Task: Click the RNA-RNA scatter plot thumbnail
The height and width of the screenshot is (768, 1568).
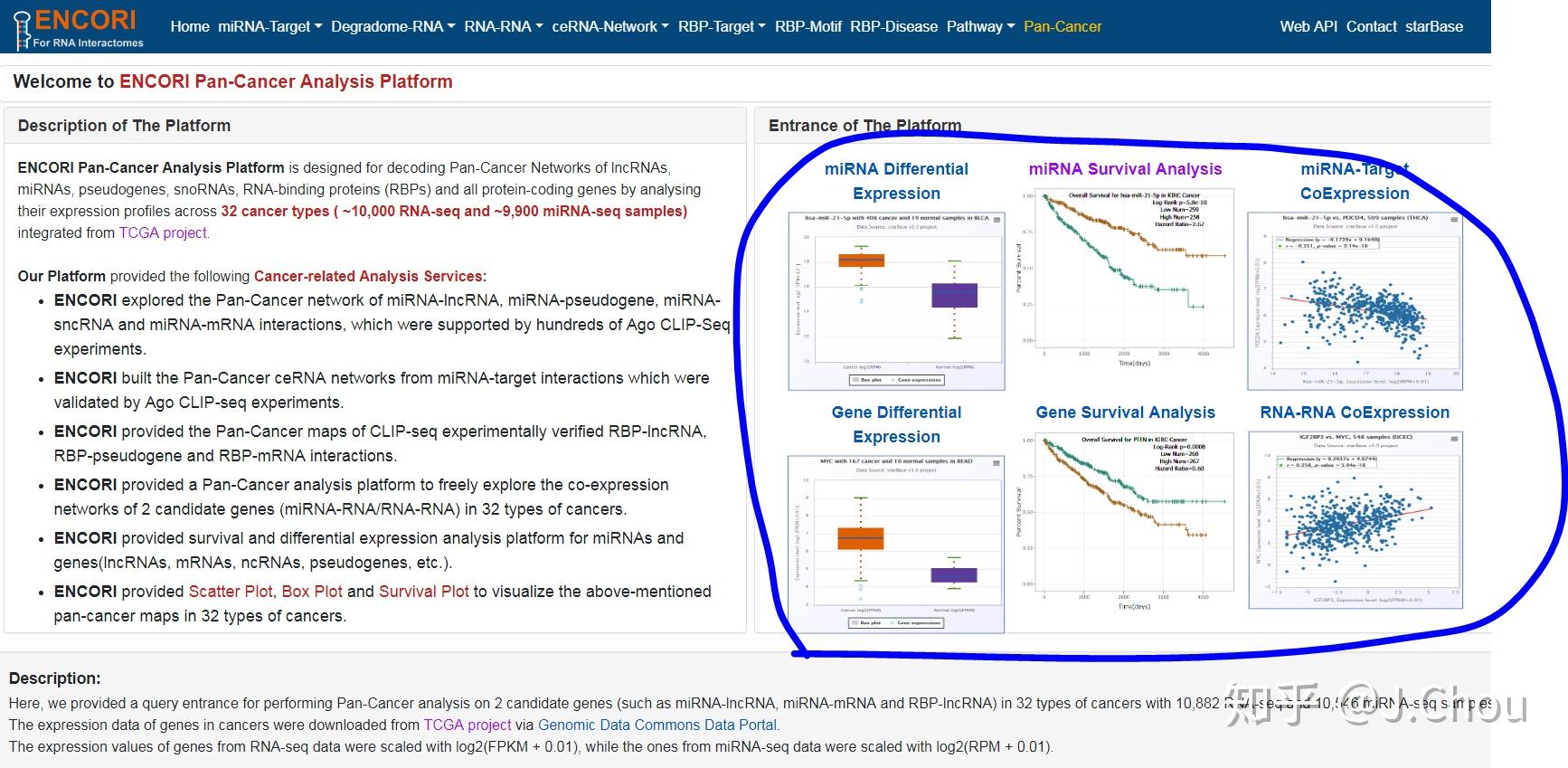Action: click(x=1355, y=519)
